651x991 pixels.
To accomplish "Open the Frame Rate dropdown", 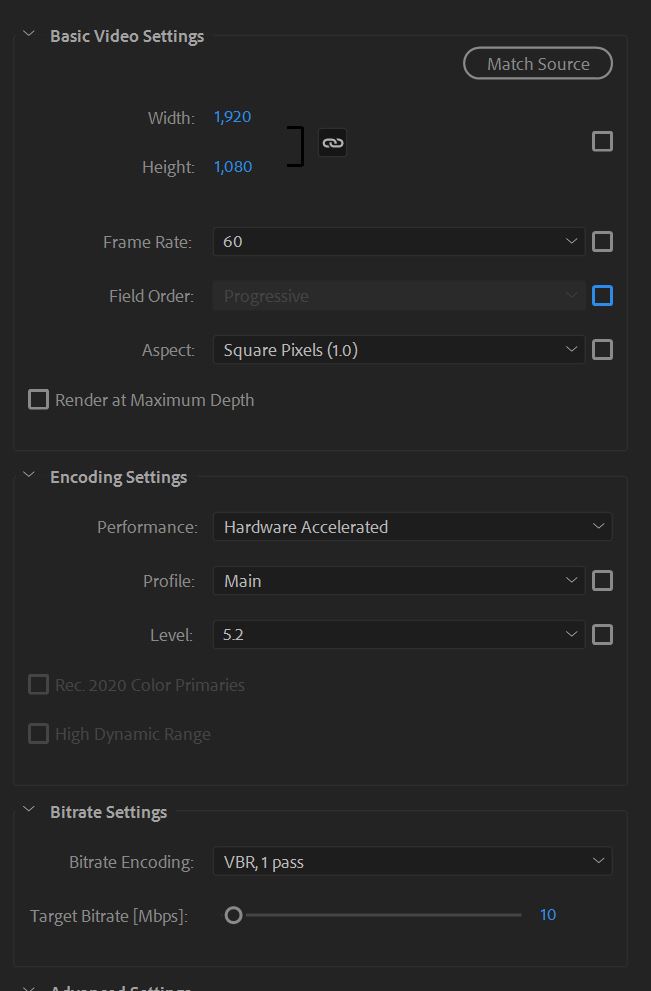I will pyautogui.click(x=398, y=241).
